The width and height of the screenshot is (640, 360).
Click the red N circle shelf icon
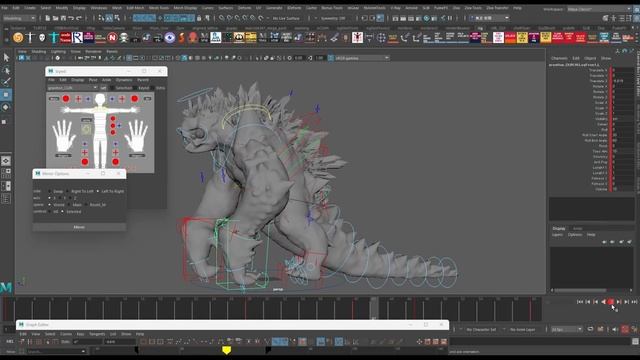(x=112, y=38)
